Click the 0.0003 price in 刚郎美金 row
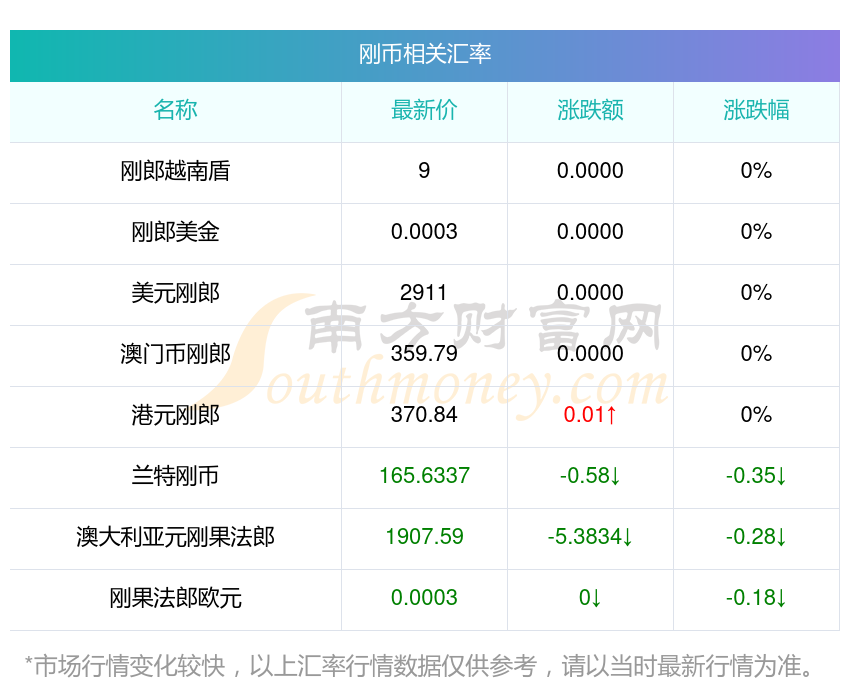 pos(424,232)
